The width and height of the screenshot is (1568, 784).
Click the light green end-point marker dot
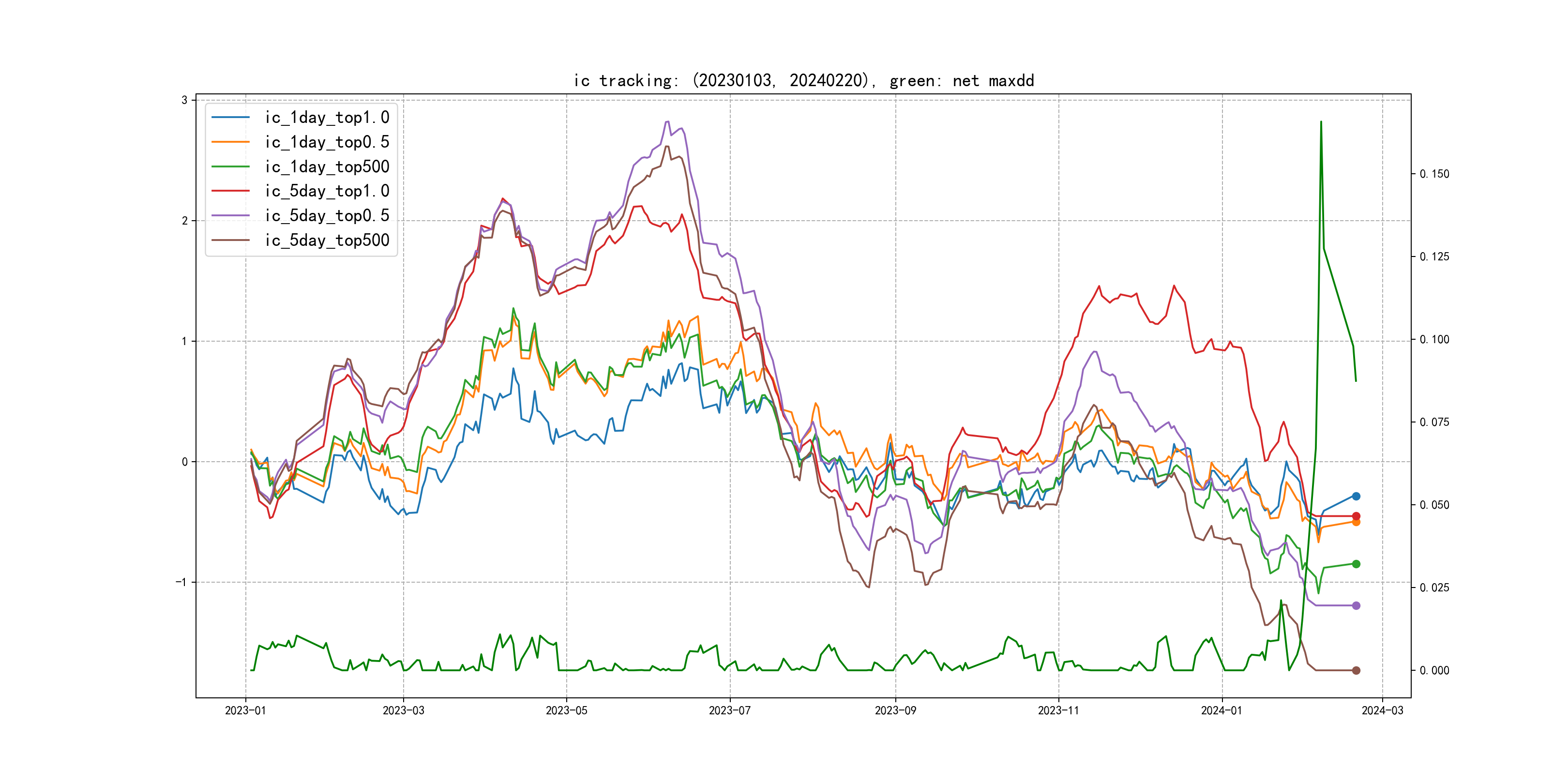pos(1356,564)
